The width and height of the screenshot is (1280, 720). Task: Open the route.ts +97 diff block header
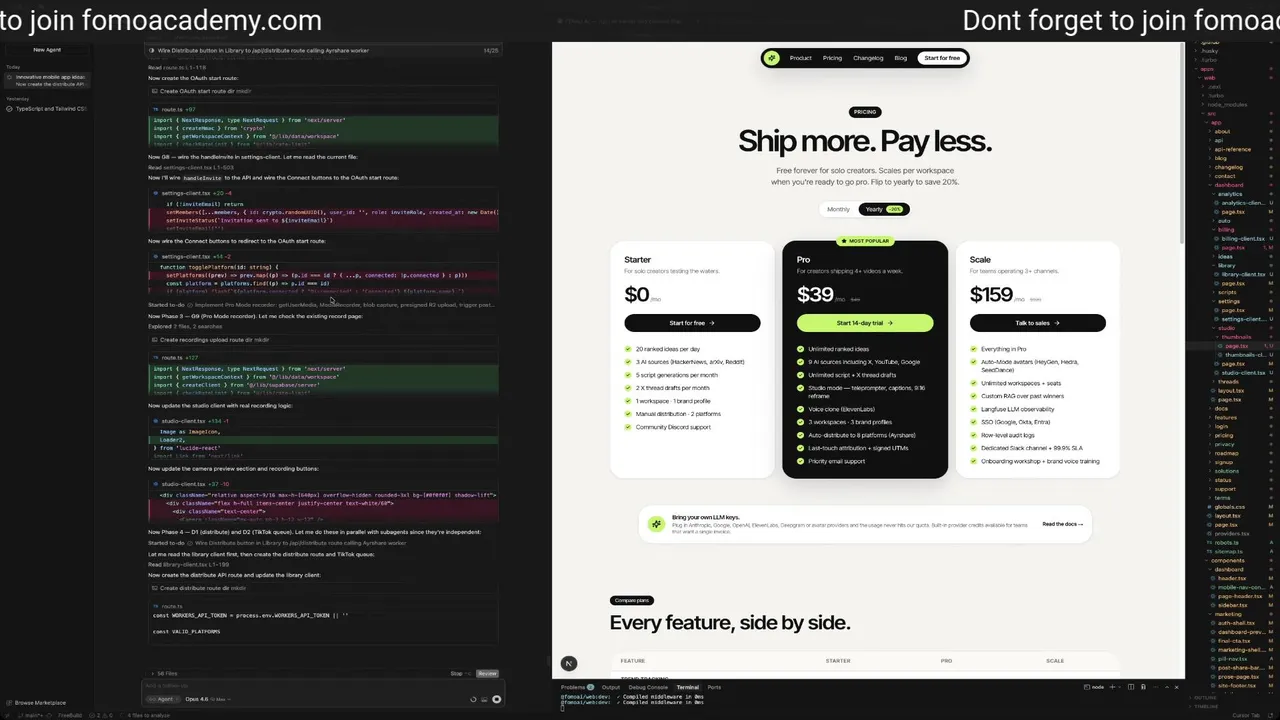pyautogui.click(x=325, y=109)
